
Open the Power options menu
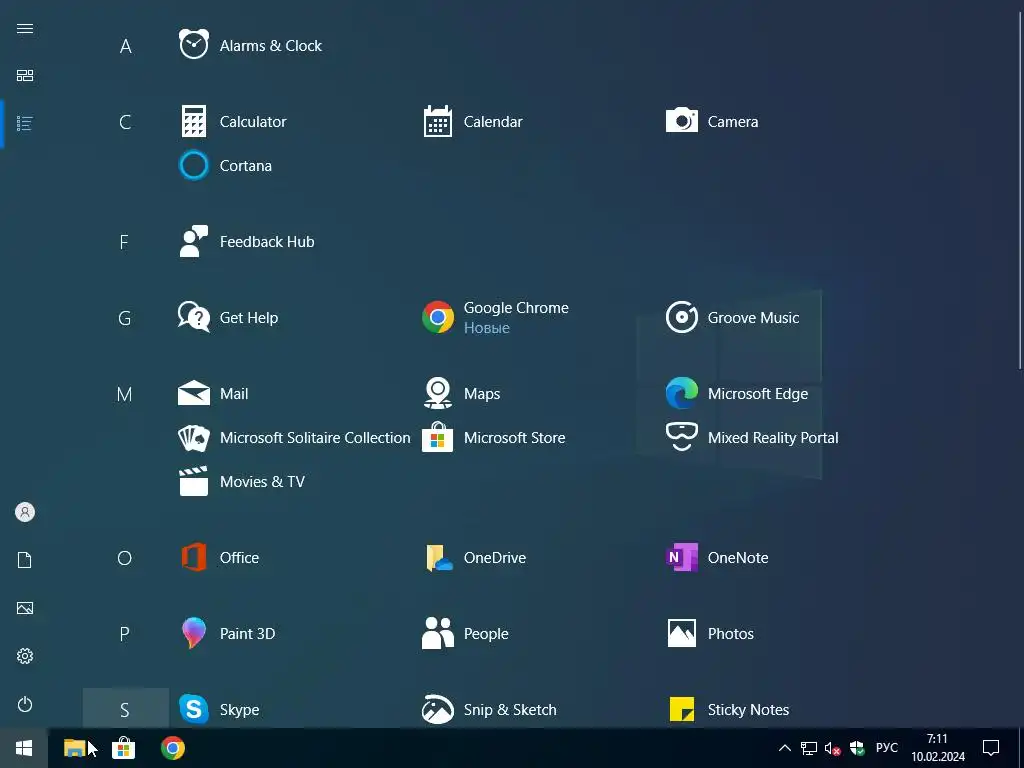pos(25,704)
